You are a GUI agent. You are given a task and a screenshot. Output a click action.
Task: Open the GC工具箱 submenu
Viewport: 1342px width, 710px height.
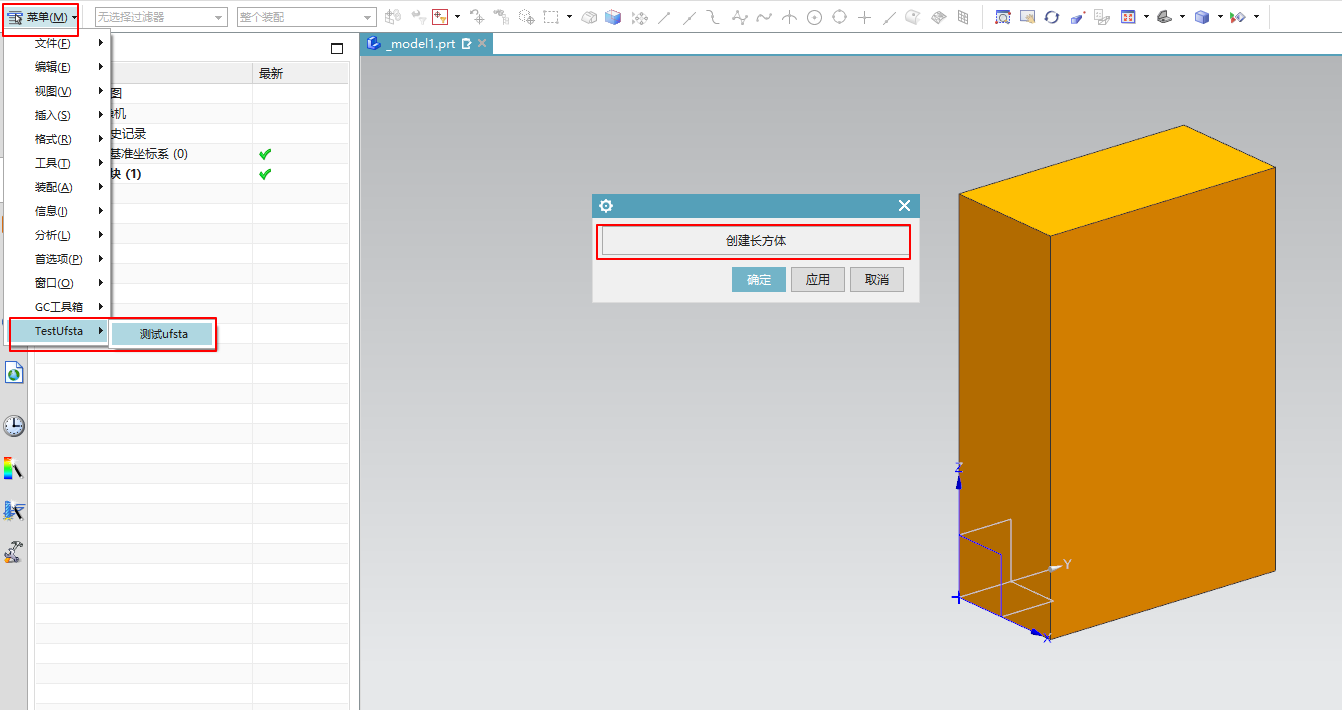coord(58,307)
